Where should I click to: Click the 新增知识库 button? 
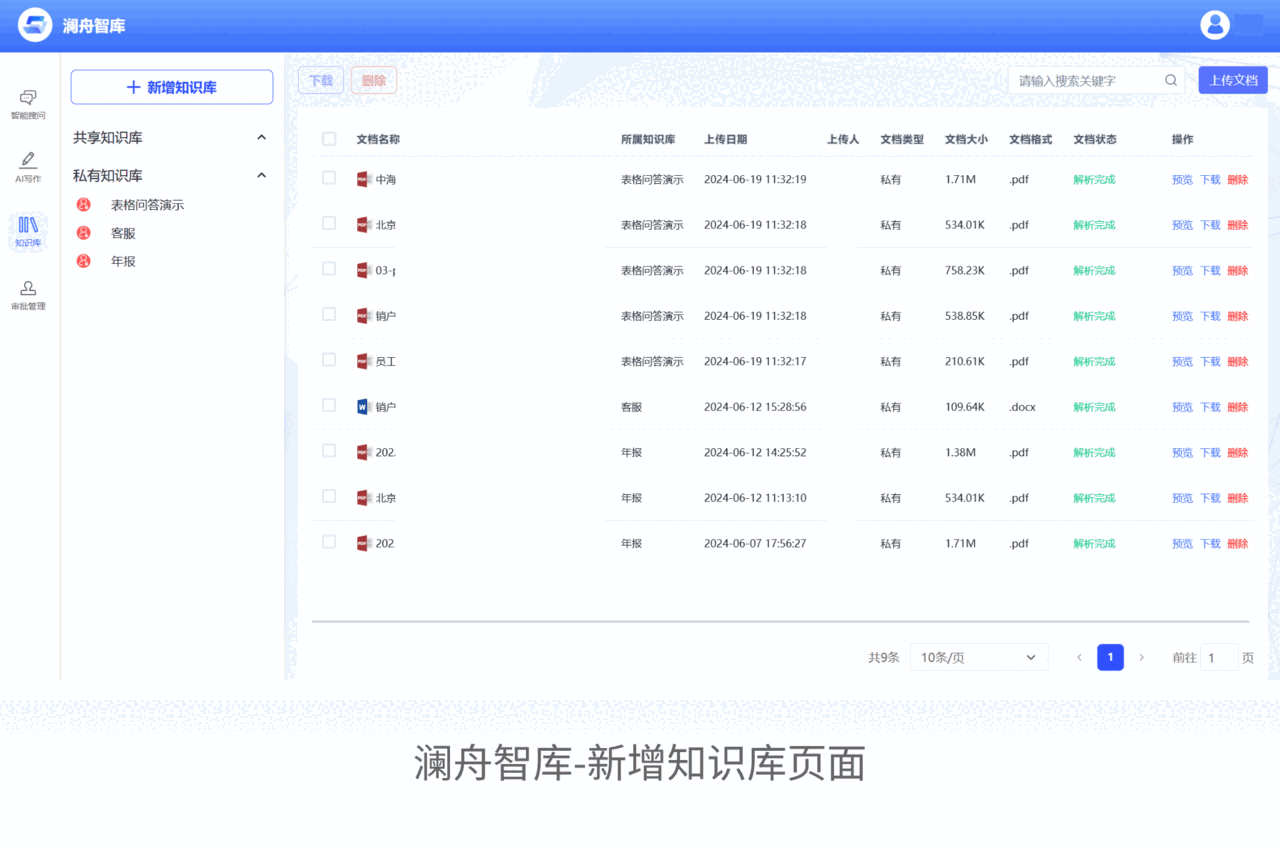[x=172, y=87]
